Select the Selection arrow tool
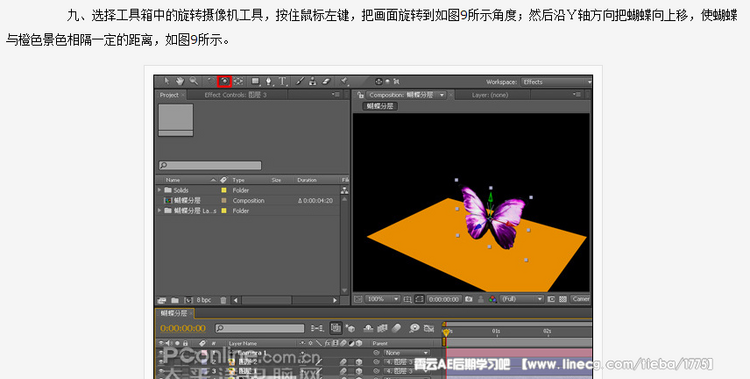750x379 pixels. point(166,82)
